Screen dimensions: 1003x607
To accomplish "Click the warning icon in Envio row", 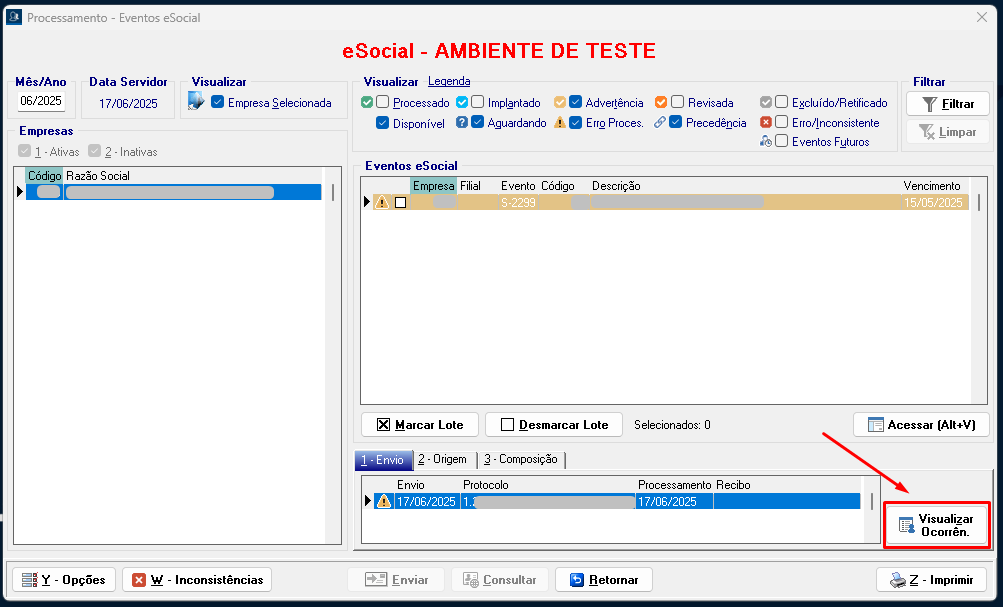I will pyautogui.click(x=383, y=502).
